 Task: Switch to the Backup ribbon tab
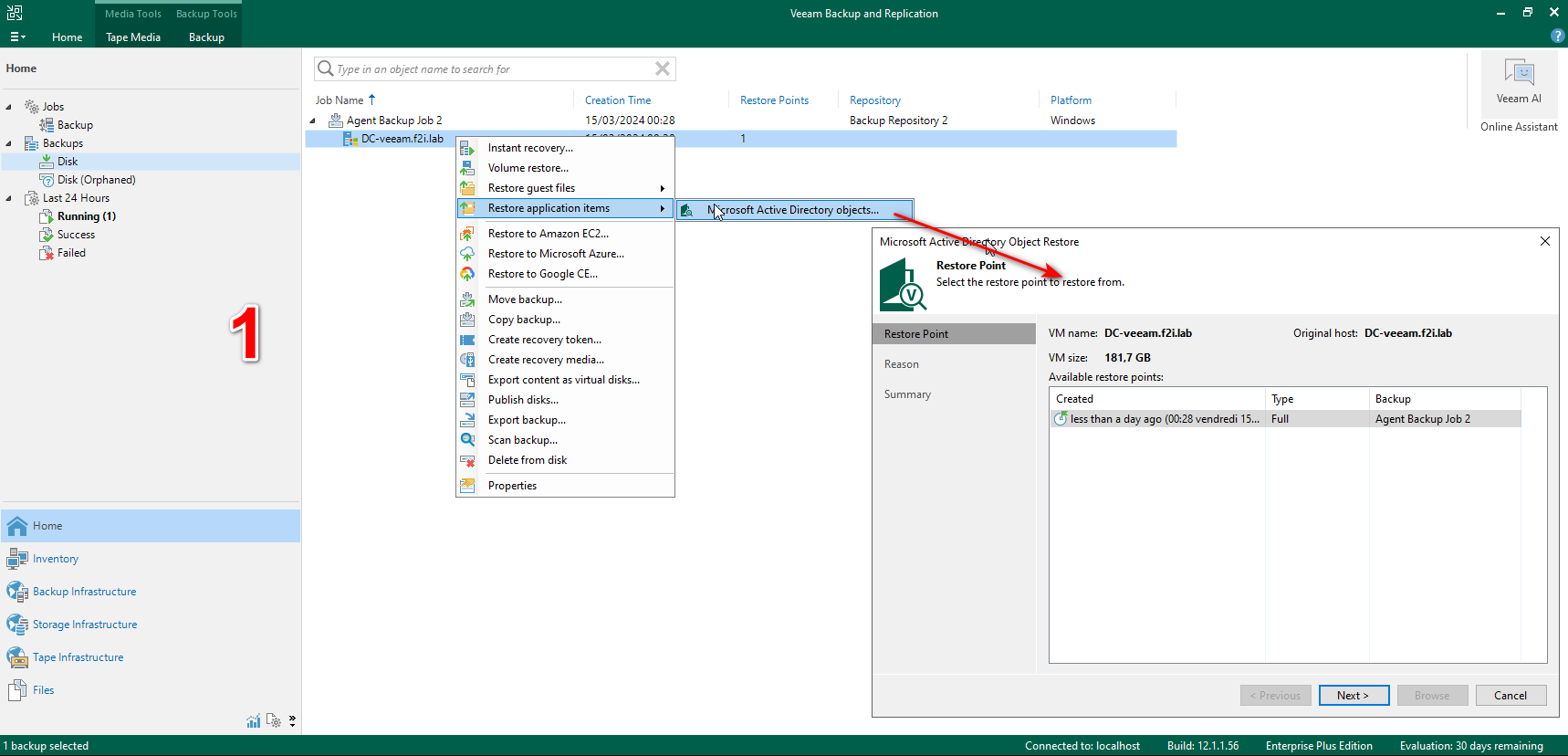coord(206,37)
